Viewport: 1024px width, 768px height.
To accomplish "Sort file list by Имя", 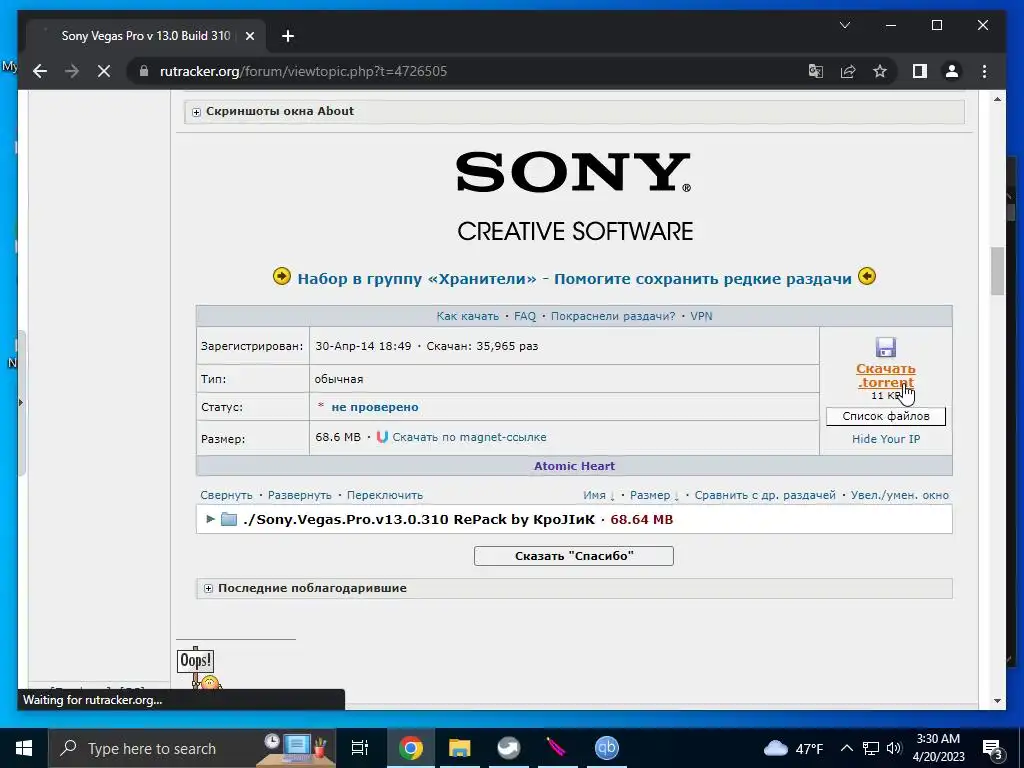I will [x=599, y=495].
